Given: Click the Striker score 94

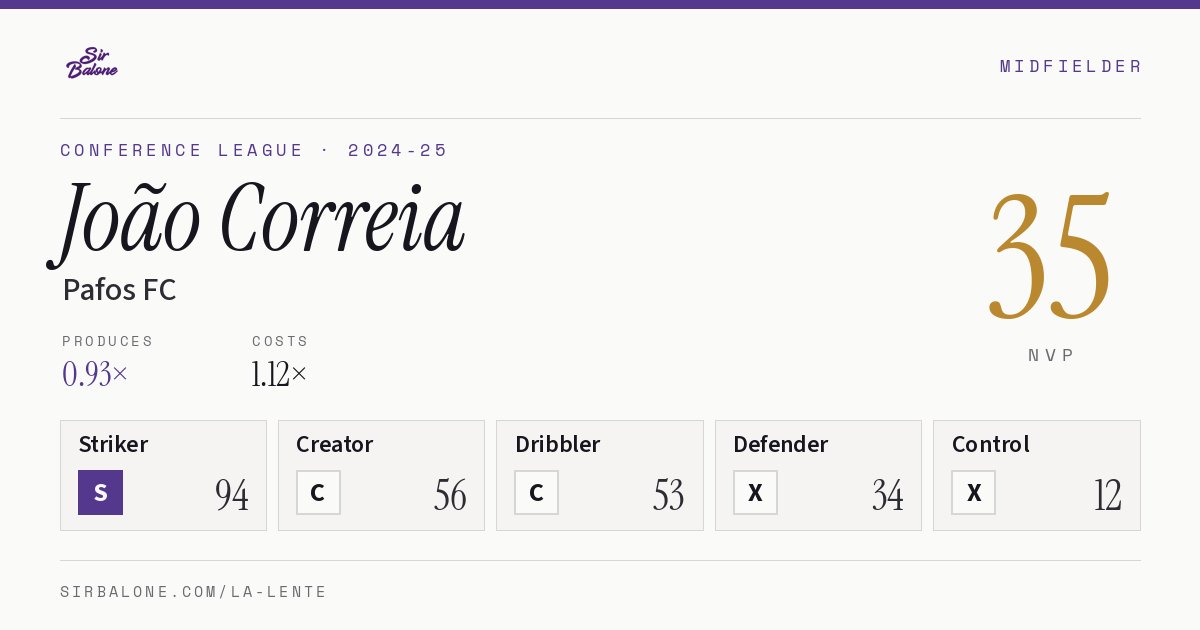Looking at the screenshot, I should tap(232, 494).
